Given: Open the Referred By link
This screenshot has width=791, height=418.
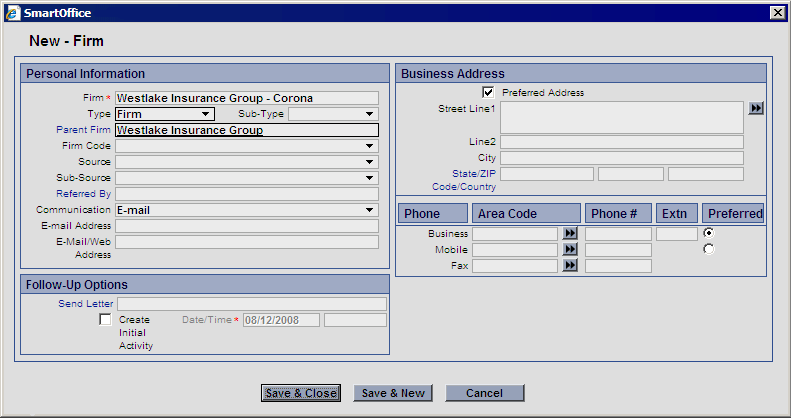Looking at the screenshot, I should coord(84,194).
